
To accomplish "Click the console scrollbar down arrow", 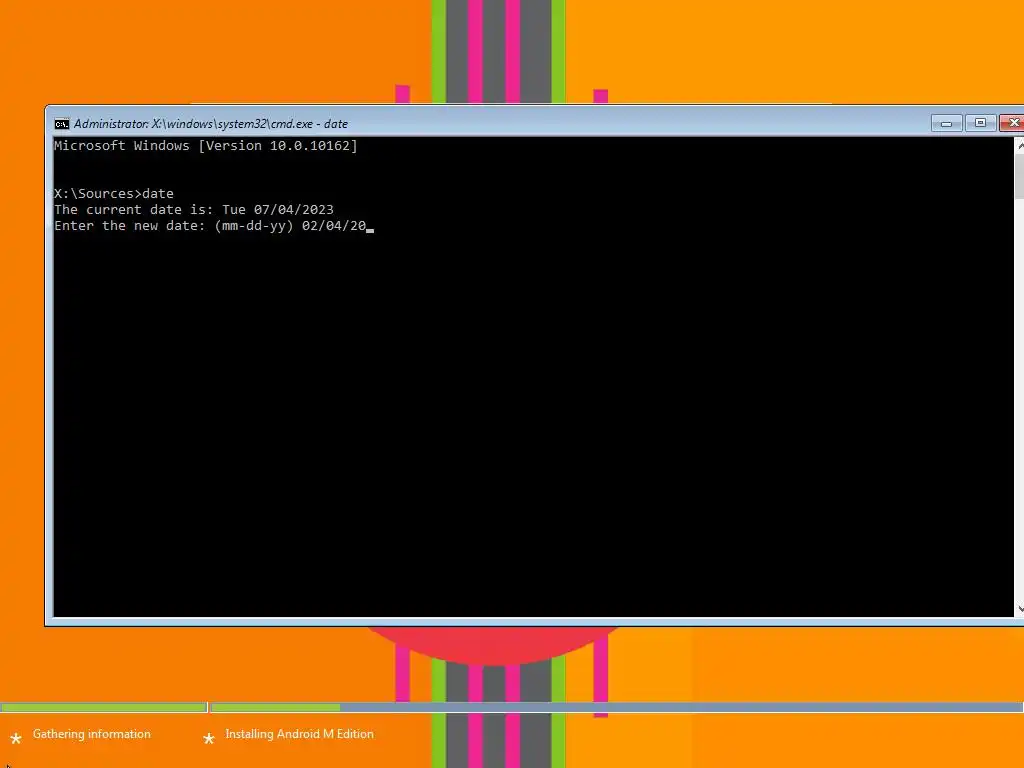I will point(1020,609).
